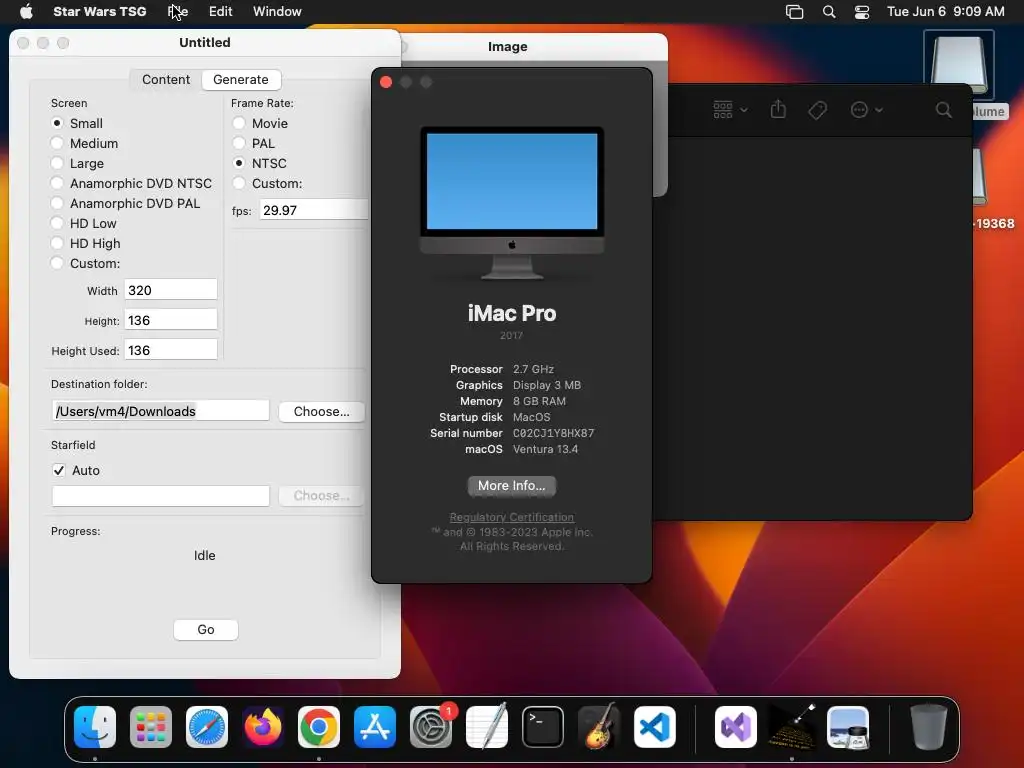Click the Serial number C02CJ1Y8HX87
Screen dimensions: 1024x768
pos(553,433)
